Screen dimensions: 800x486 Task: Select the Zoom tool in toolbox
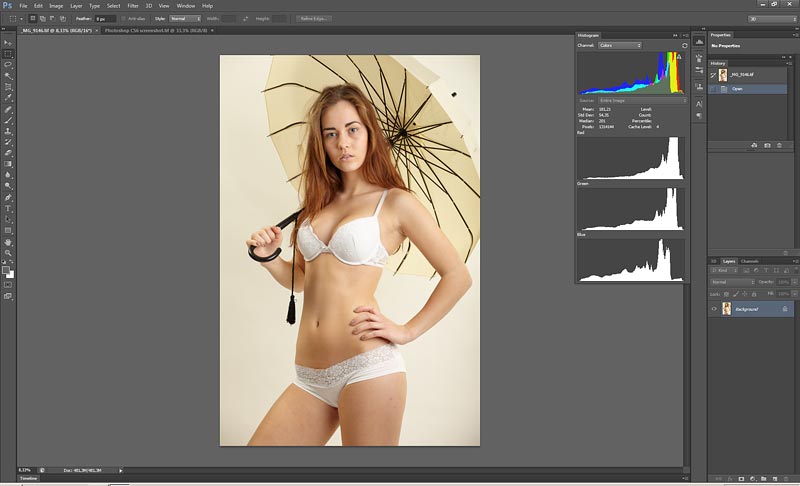pos(8,253)
